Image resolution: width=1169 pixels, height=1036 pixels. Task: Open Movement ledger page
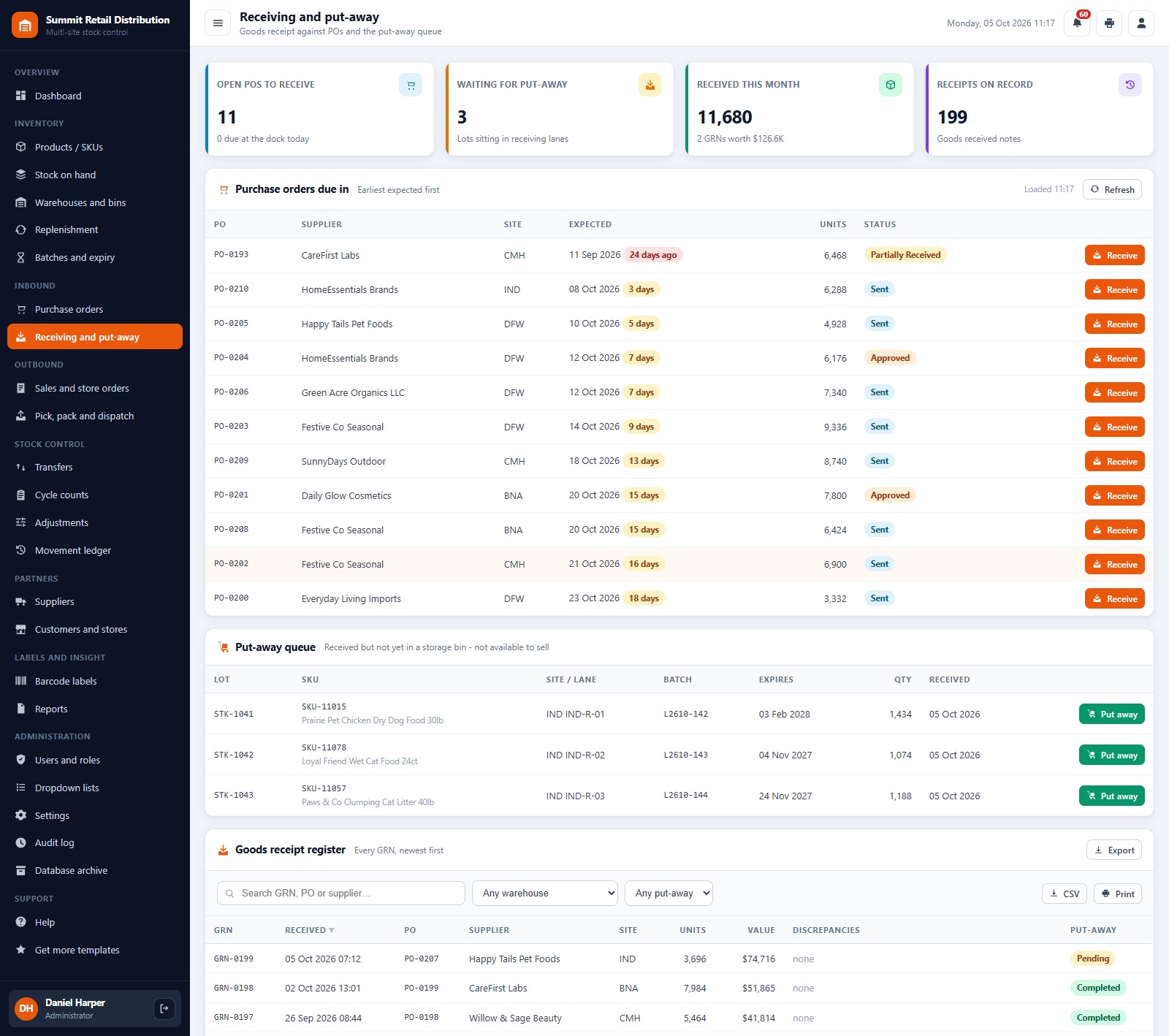pos(95,550)
